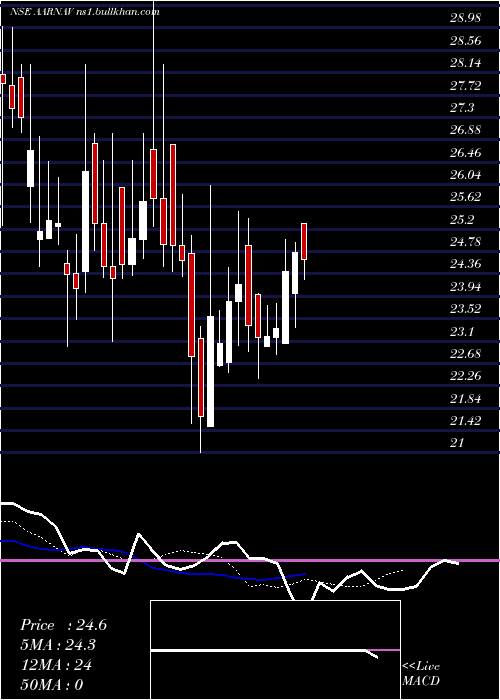Image resolution: width=500 pixels, height=700 pixels.
Task: Click the 26.46 price axis label
Action: (x=465, y=152)
